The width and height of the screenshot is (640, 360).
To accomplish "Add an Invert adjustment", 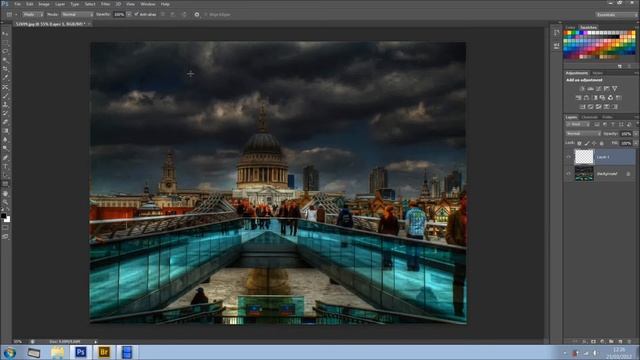I will tap(582, 107).
